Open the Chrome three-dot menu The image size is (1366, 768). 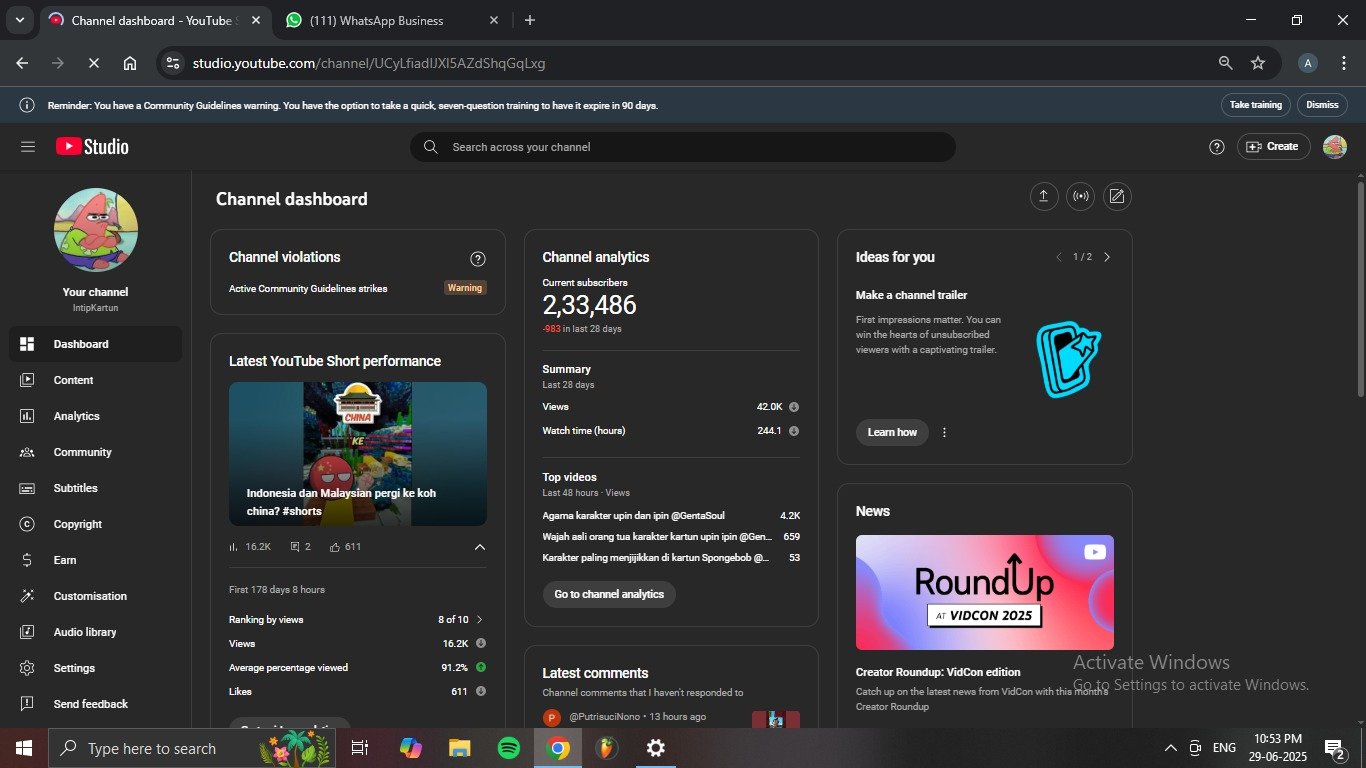[1342, 63]
